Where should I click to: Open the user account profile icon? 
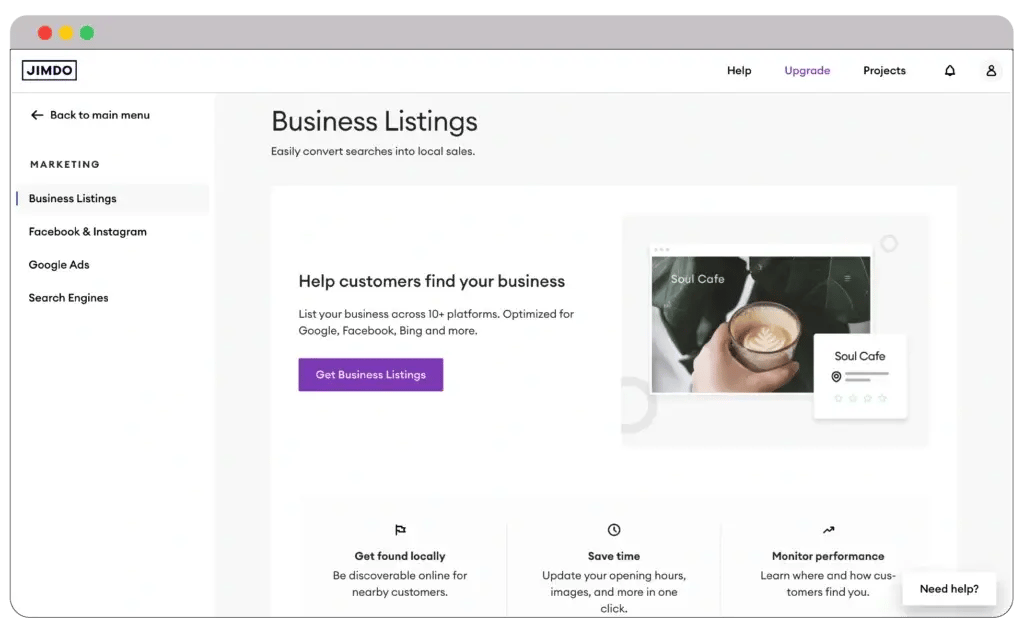click(x=991, y=71)
